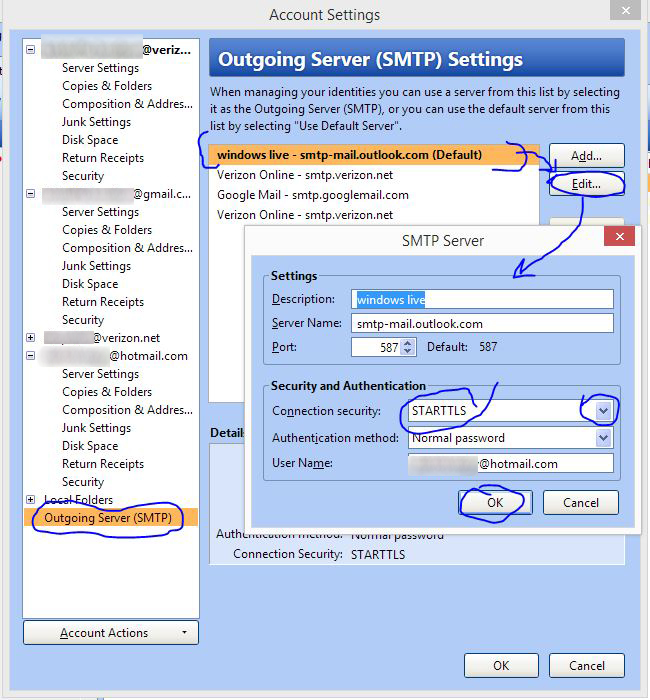The width and height of the screenshot is (650, 700).
Task: Open the Authentication method dropdown
Action: (x=603, y=438)
